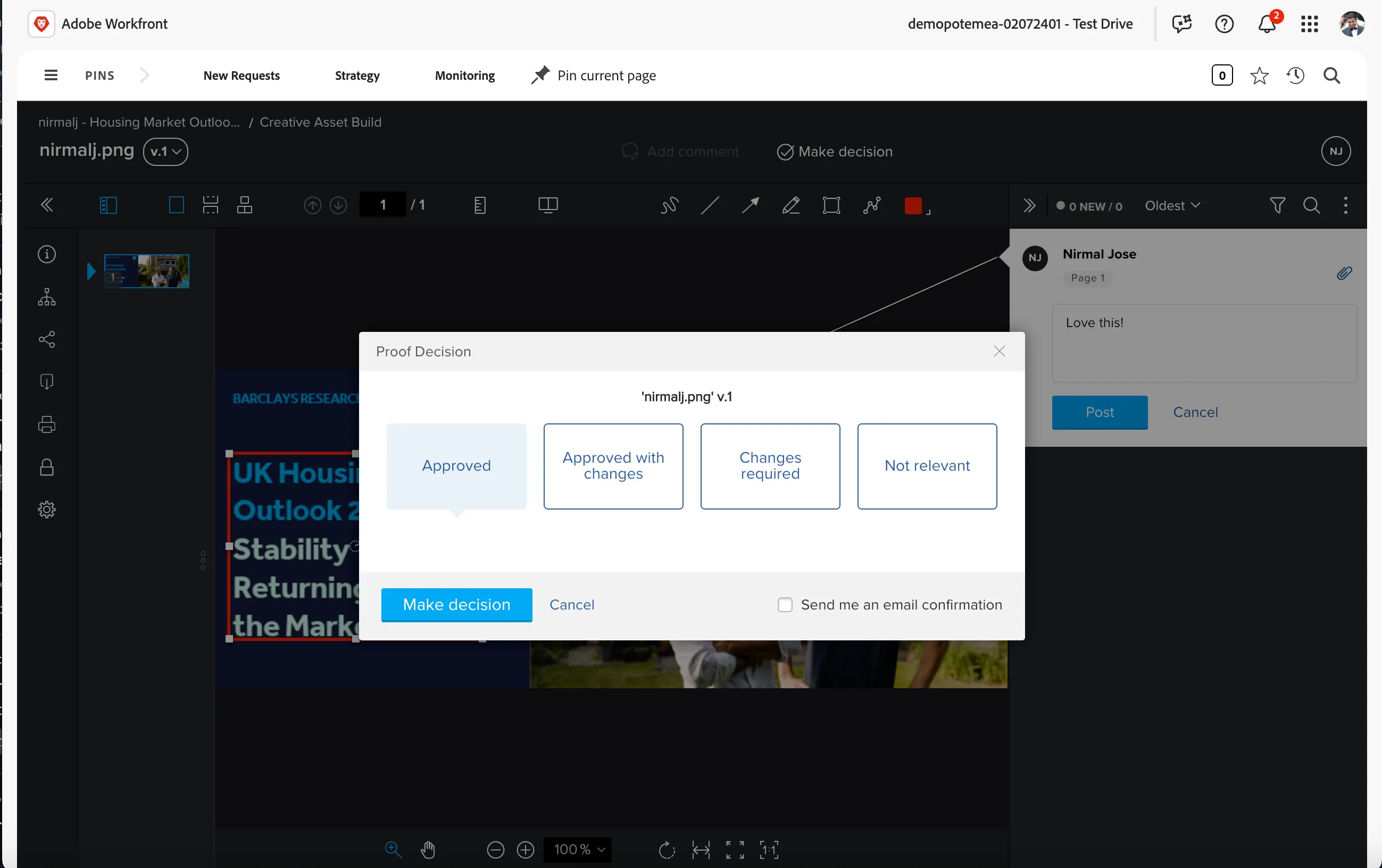The image size is (1382, 868).
Task: Choose the Approved decision option
Action: tap(456, 466)
